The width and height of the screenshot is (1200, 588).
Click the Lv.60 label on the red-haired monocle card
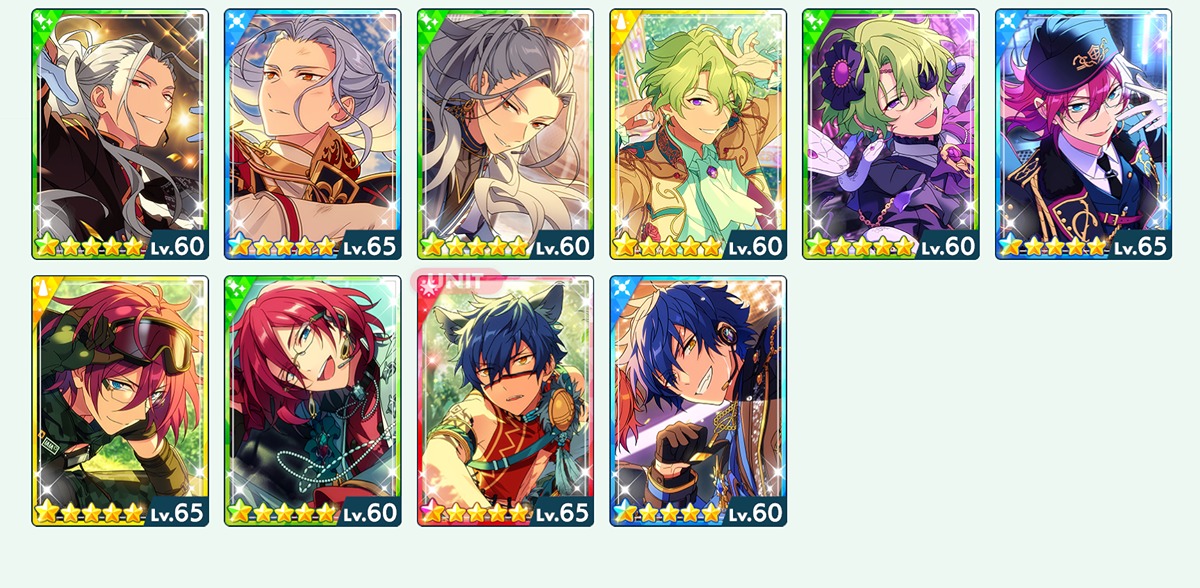point(370,513)
